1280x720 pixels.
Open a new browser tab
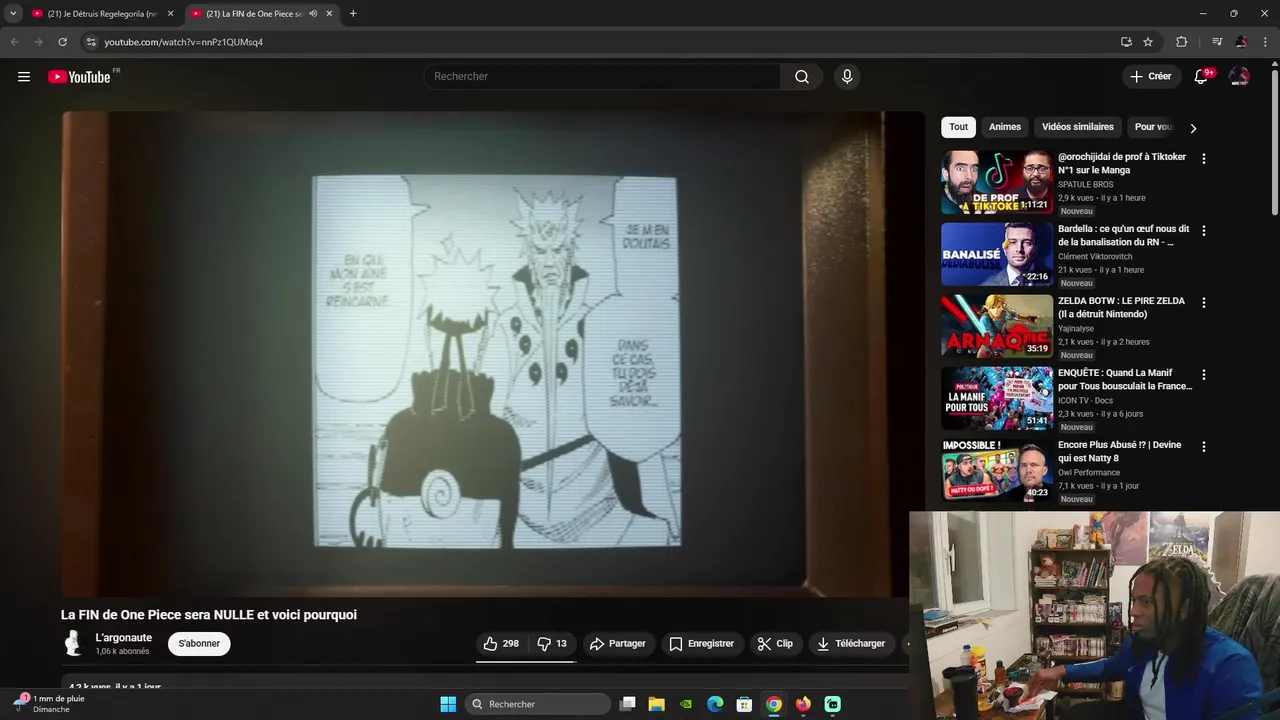(353, 14)
